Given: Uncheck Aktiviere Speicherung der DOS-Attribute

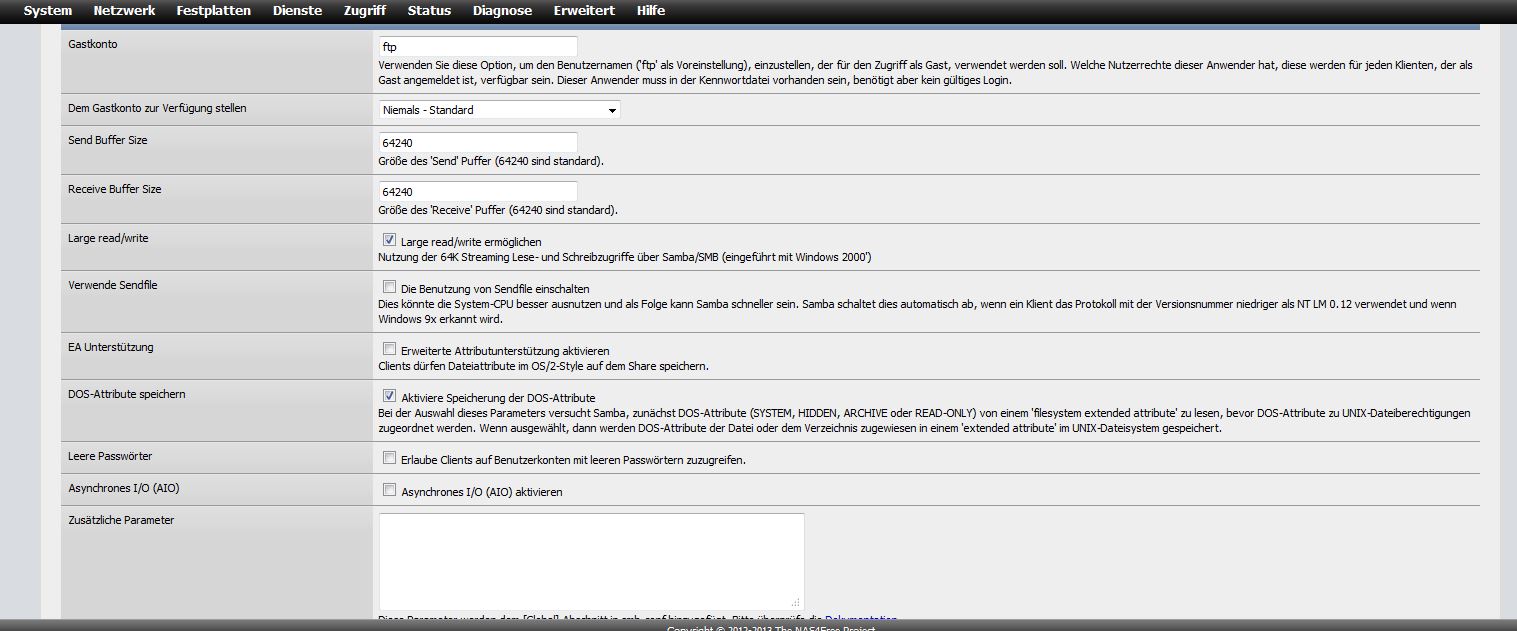Looking at the screenshot, I should [389, 397].
